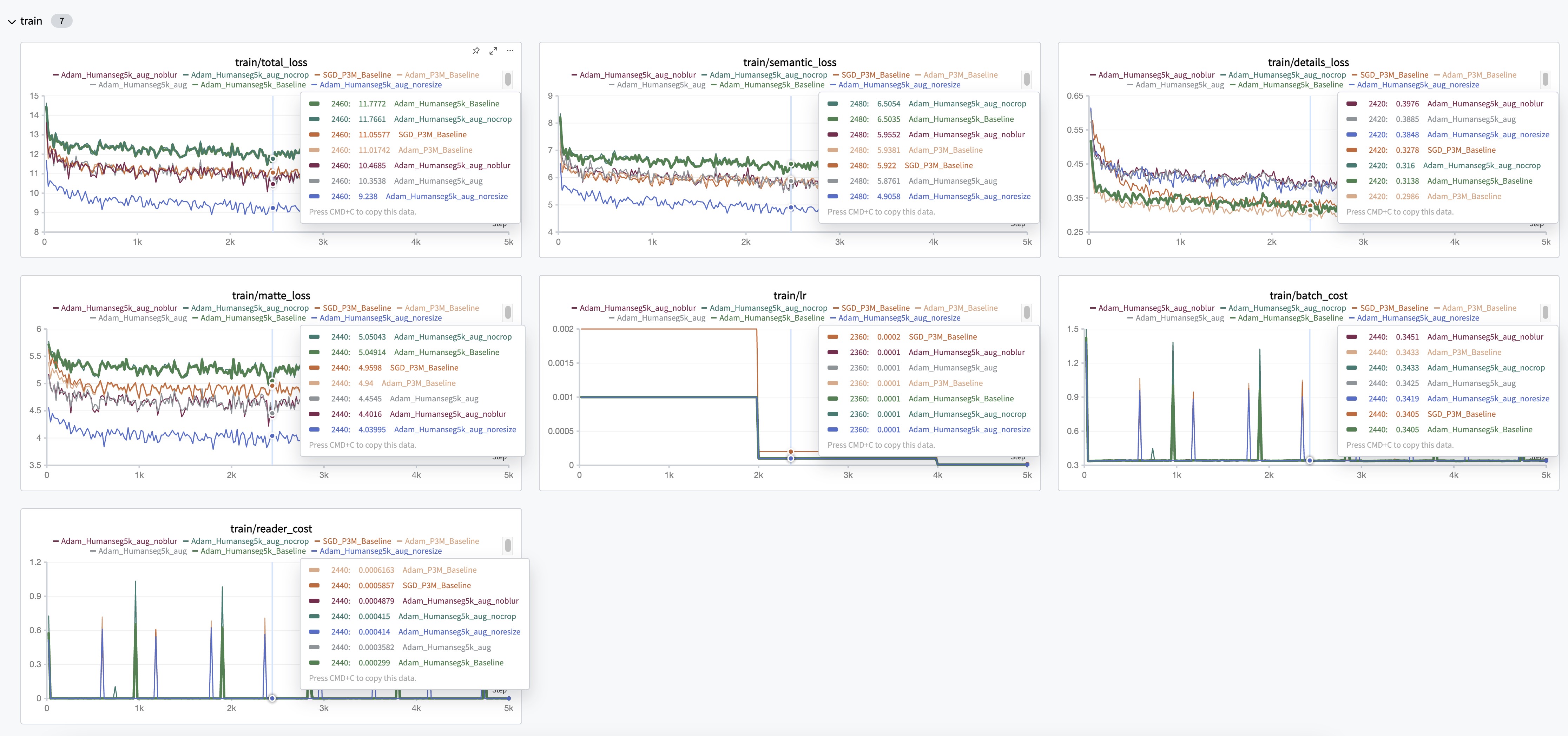Select Adam_Humanseg5k_aug_noresize legend in train/semantic_loss
This screenshot has width=1568, height=736.
click(x=895, y=85)
